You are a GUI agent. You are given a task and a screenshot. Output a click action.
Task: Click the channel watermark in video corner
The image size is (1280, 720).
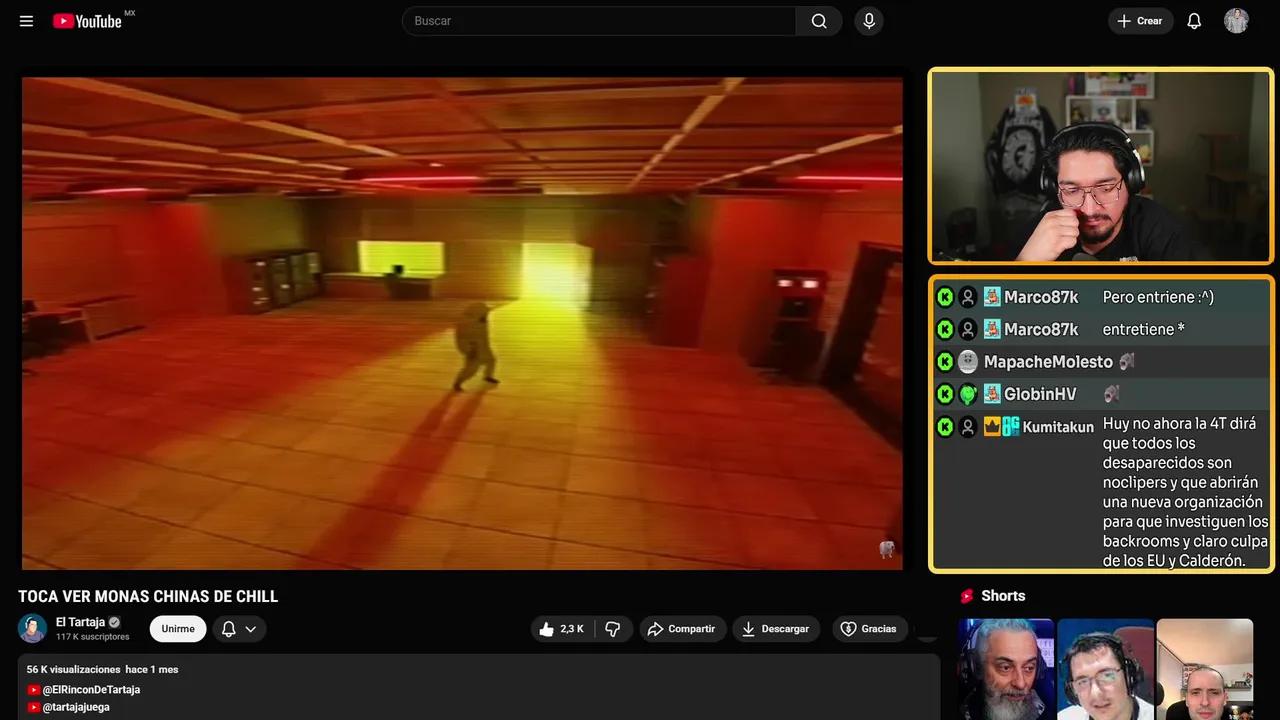click(x=886, y=549)
